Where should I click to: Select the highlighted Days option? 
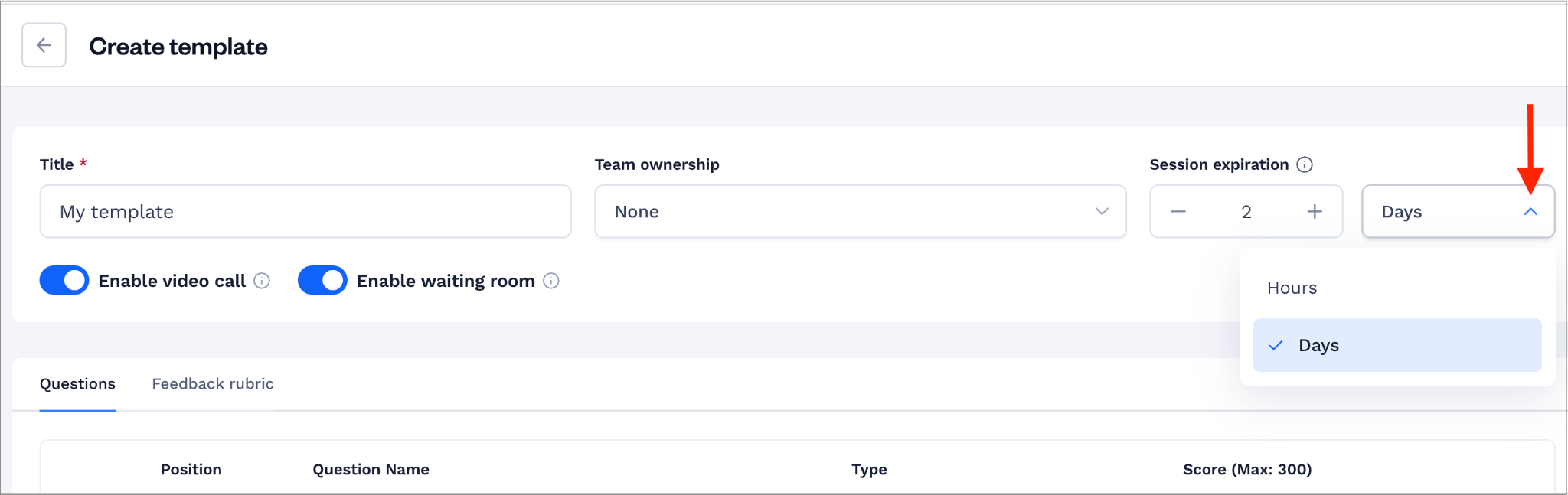click(x=1397, y=345)
